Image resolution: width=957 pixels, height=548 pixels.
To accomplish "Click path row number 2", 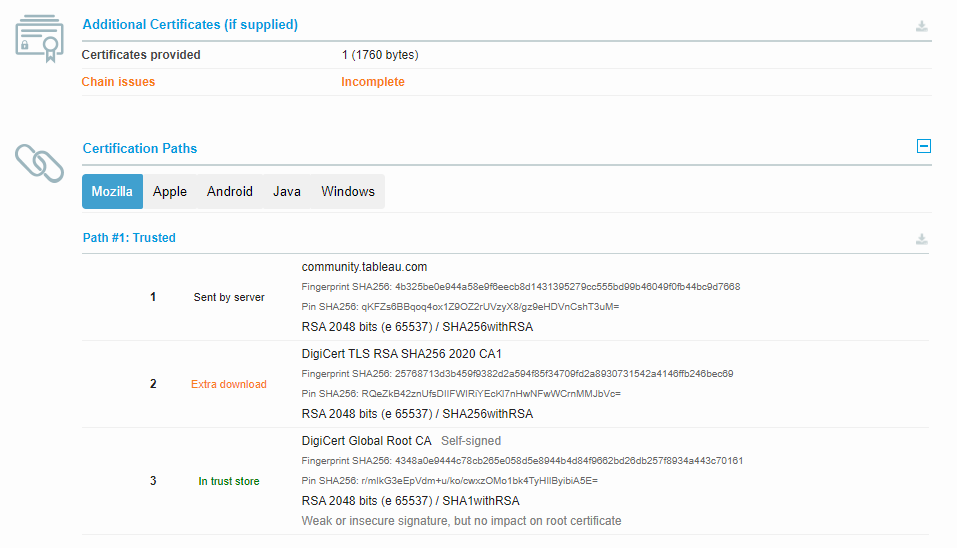I will (153, 384).
